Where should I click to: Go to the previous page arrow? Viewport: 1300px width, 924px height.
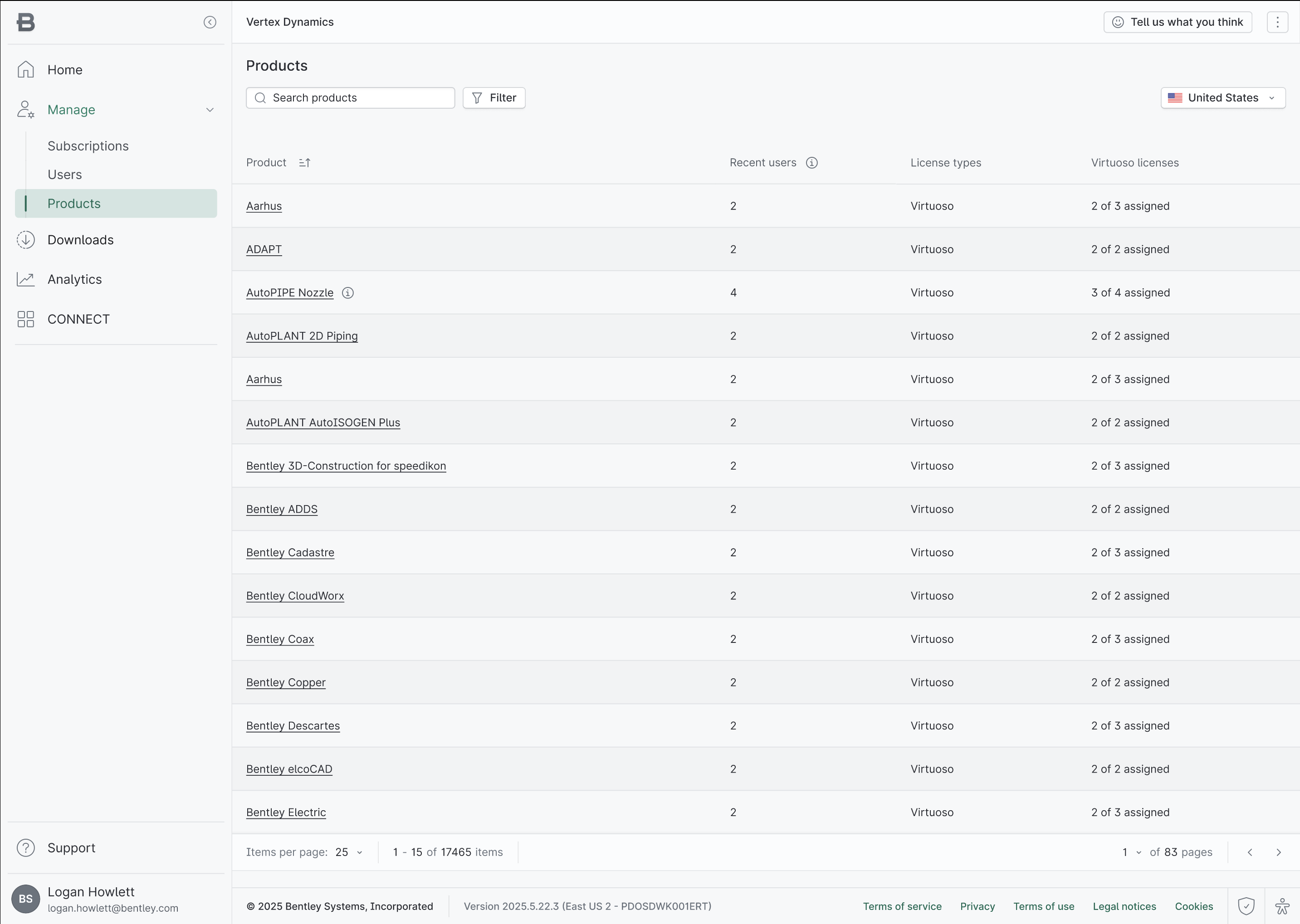click(1250, 852)
